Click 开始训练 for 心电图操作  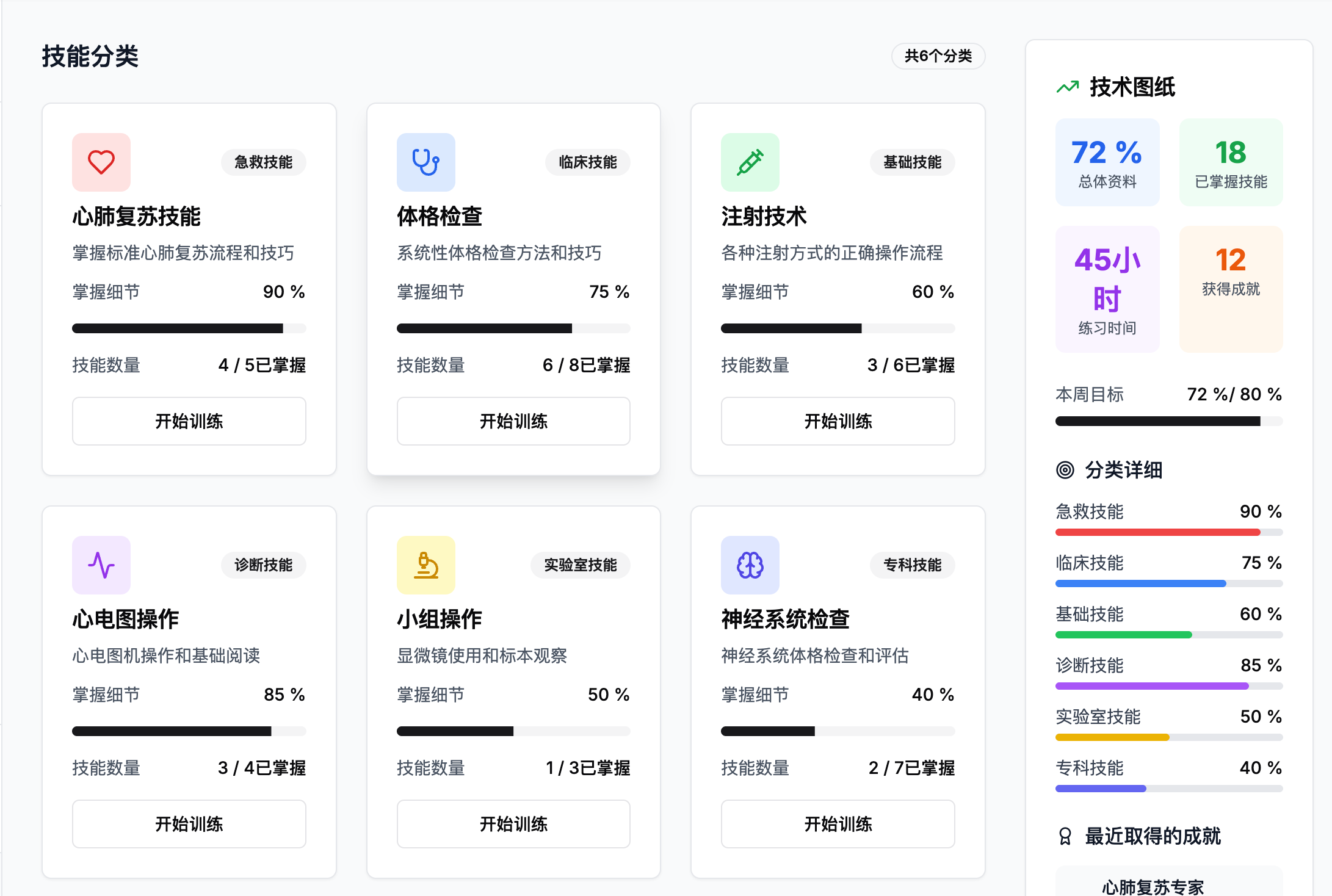tap(189, 824)
